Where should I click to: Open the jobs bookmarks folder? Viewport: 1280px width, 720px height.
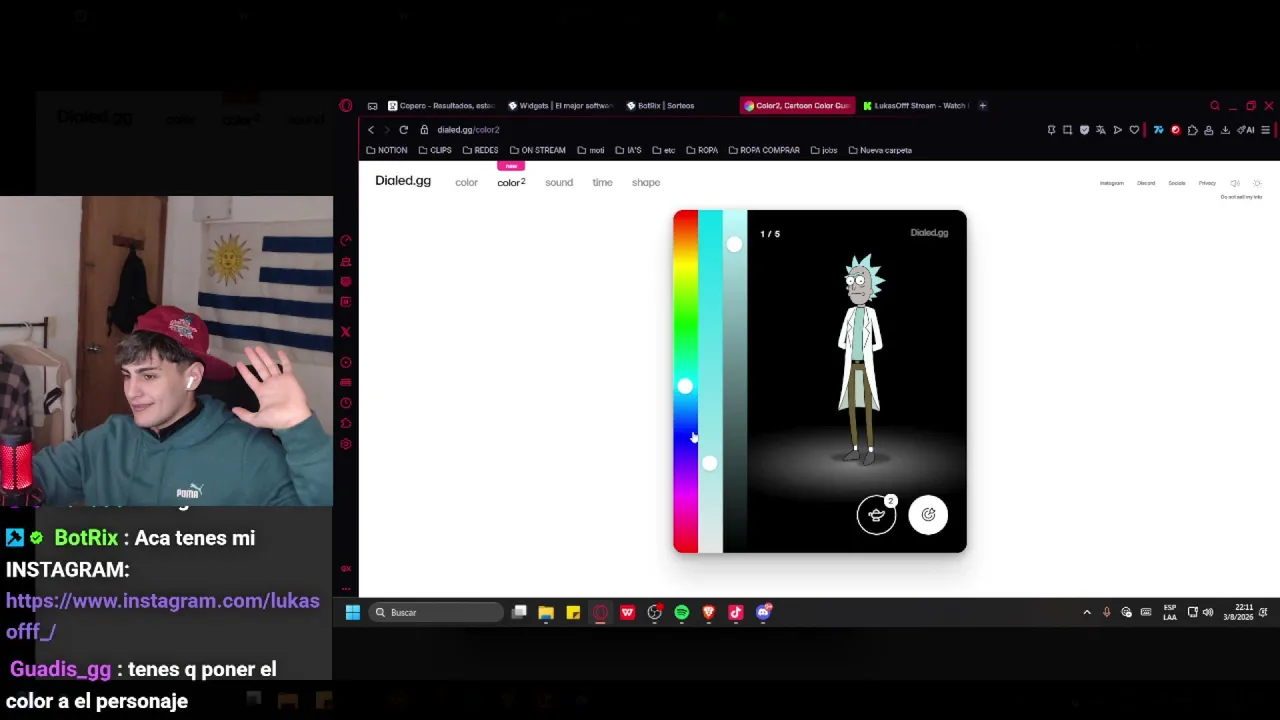(x=824, y=150)
